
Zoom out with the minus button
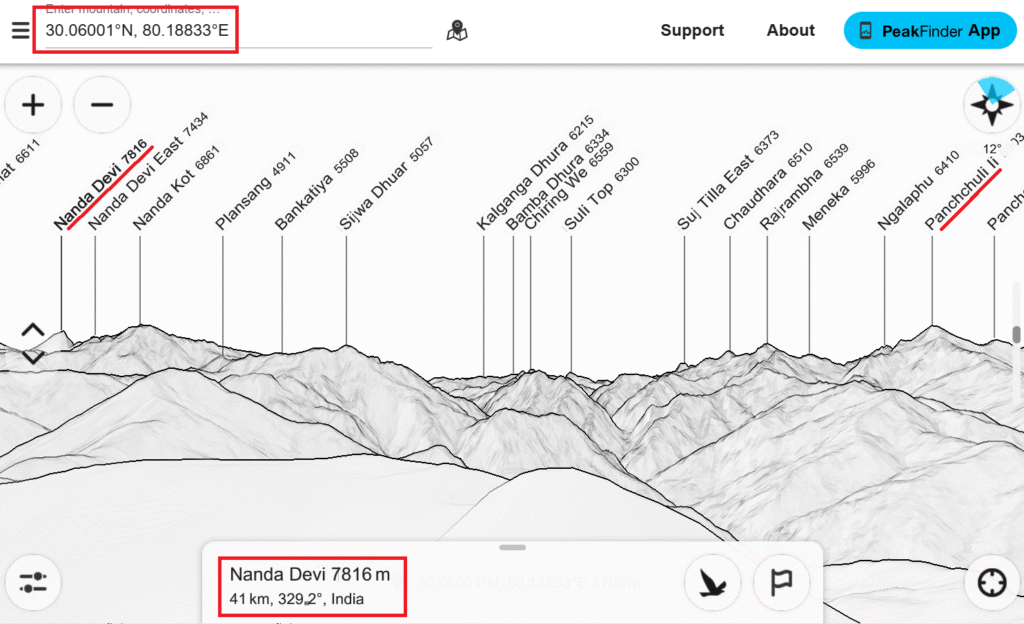click(x=102, y=105)
